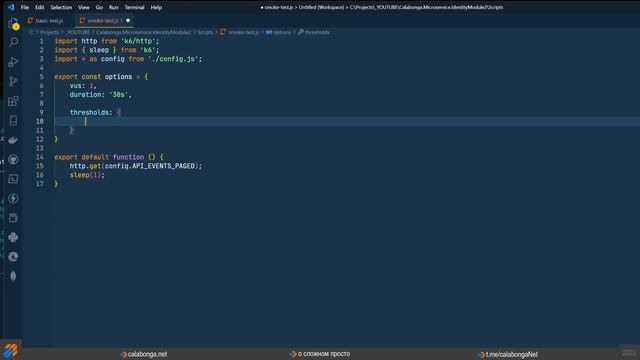Screen dimensions: 640x360
Task: Open the Python view in activity bar
Action: (x=13, y=237)
